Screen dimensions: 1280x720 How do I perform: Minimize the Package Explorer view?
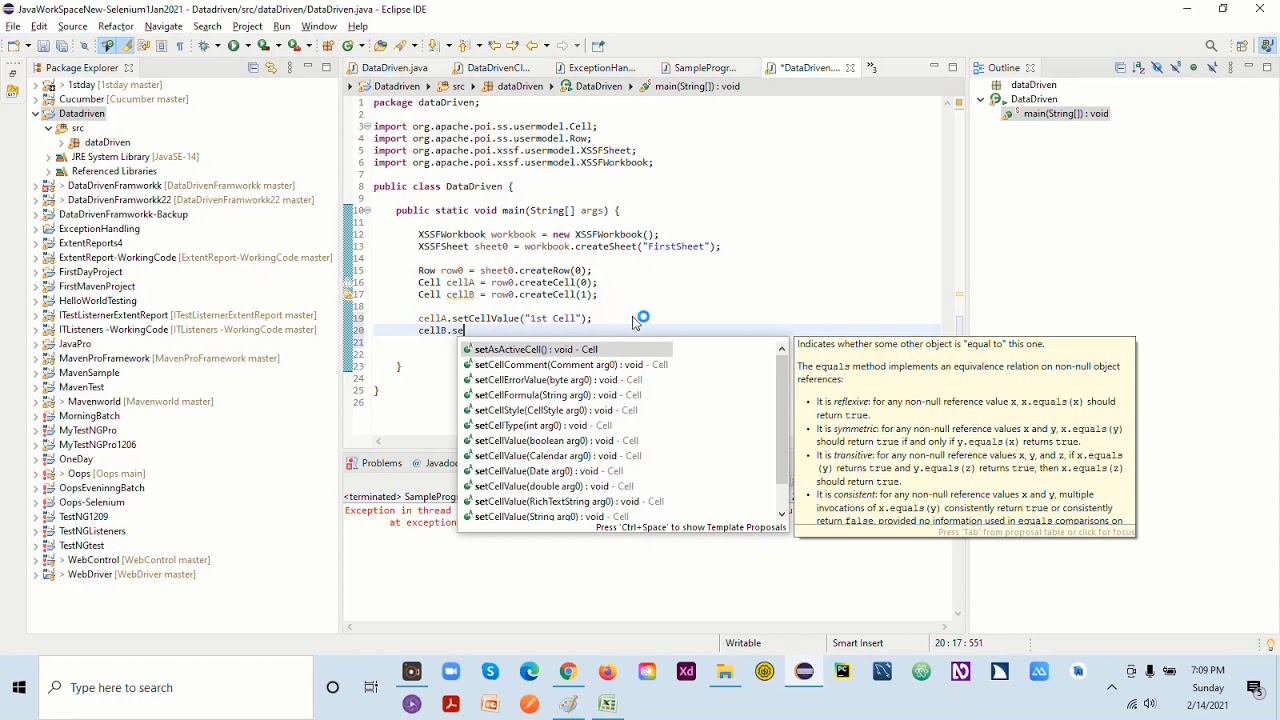pyautogui.click(x=308, y=67)
